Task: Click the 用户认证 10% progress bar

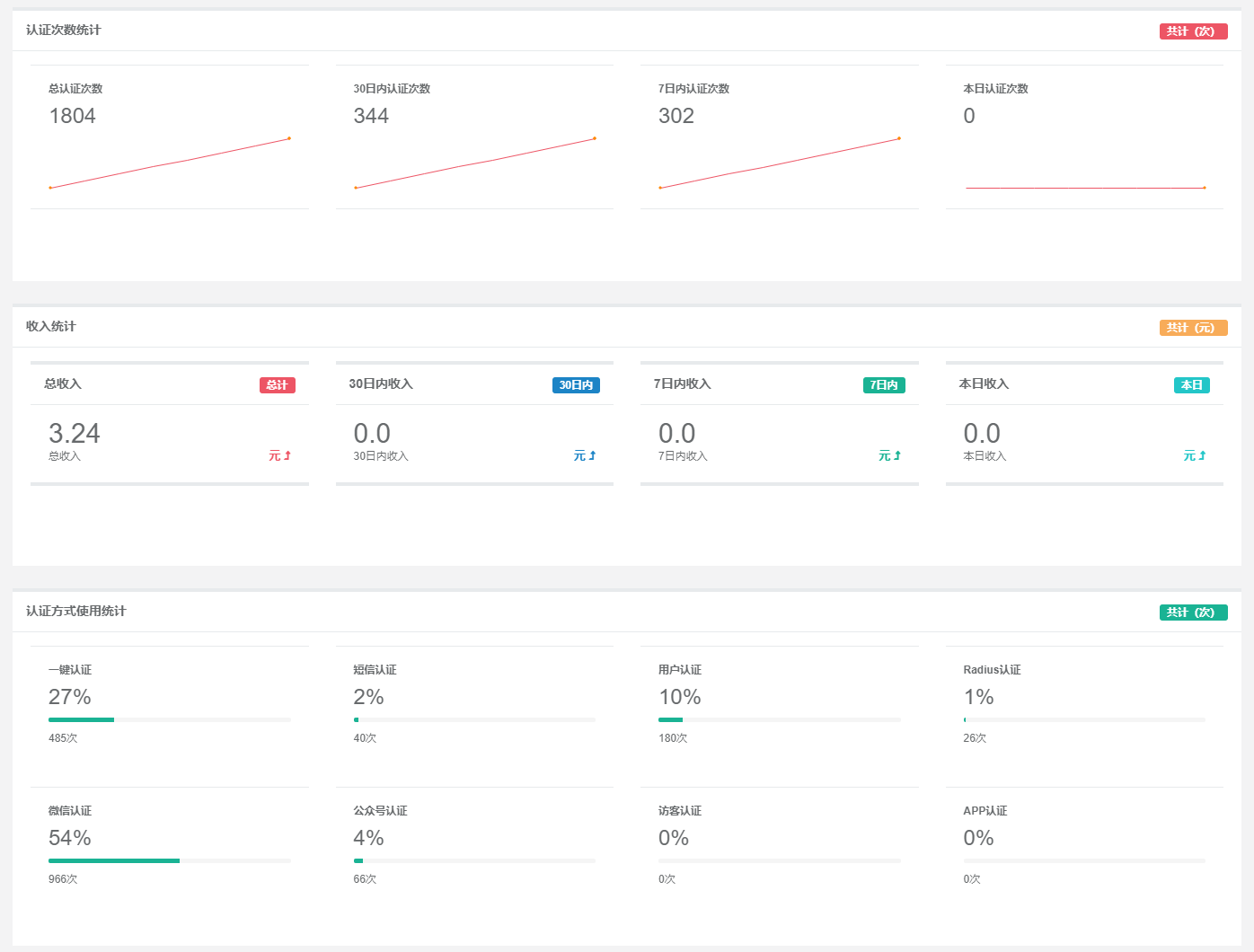Action: point(780,719)
